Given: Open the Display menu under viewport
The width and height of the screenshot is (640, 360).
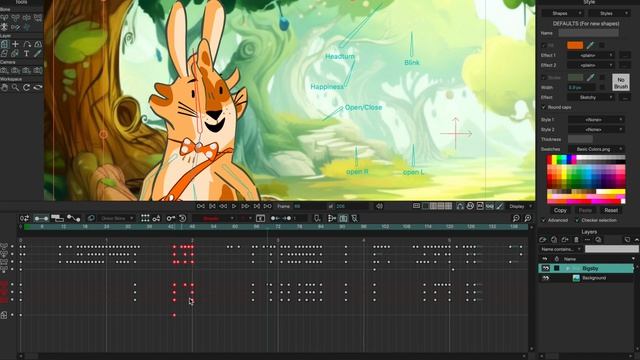Looking at the screenshot, I should click(520, 206).
